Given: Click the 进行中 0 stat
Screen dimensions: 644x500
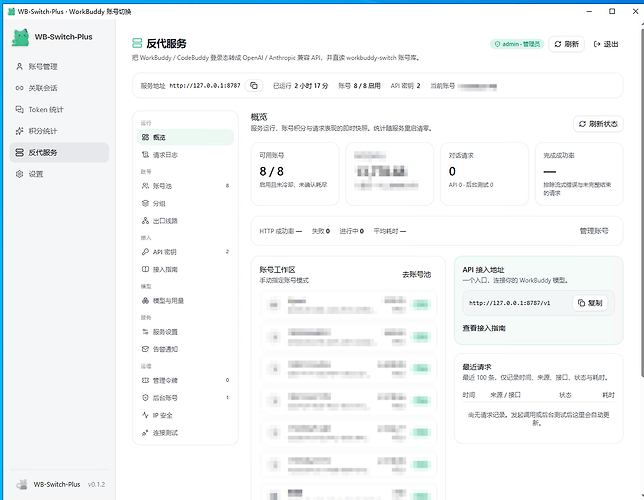Looking at the screenshot, I should point(352,231).
